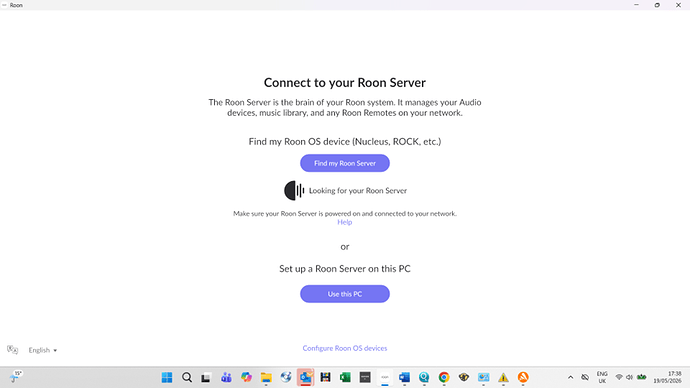Viewport: 690px width, 388px height.
Task: Open the clock and date panel
Action: click(668, 377)
